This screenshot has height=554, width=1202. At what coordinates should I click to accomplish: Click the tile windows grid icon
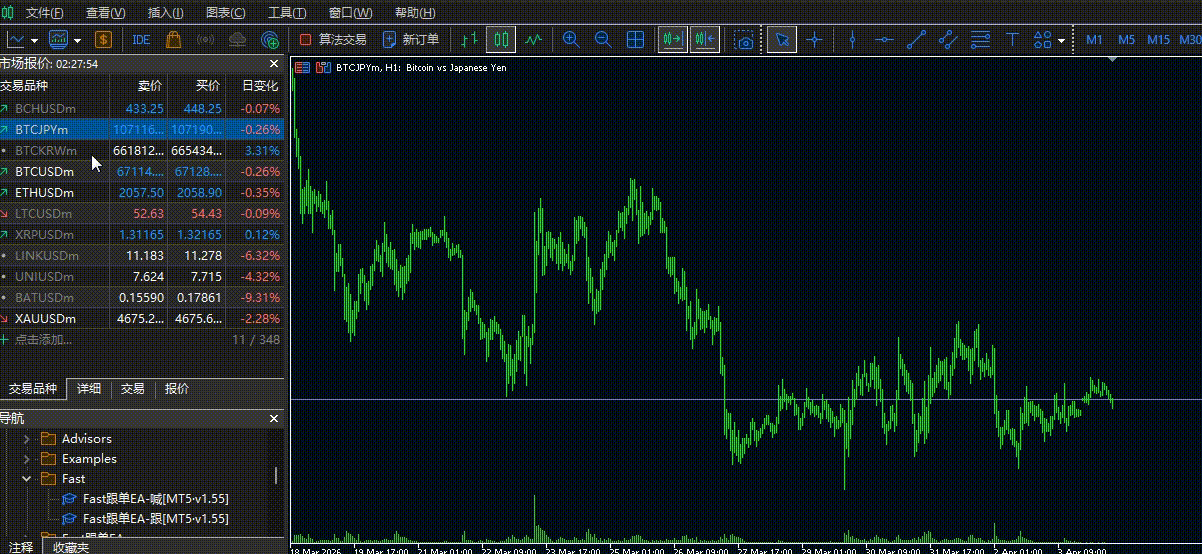(x=635, y=40)
